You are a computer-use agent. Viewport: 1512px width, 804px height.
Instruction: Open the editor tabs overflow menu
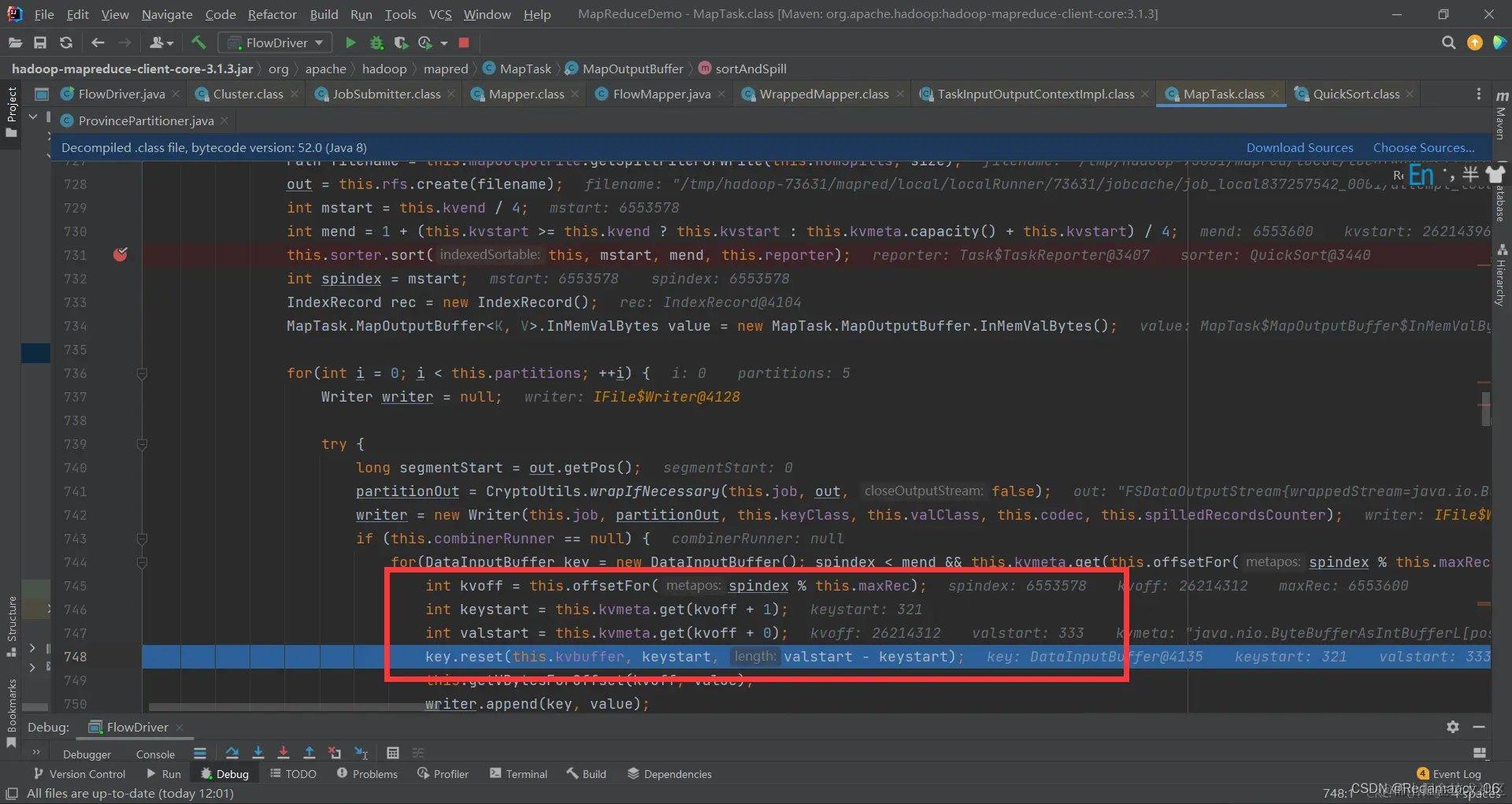click(1479, 94)
